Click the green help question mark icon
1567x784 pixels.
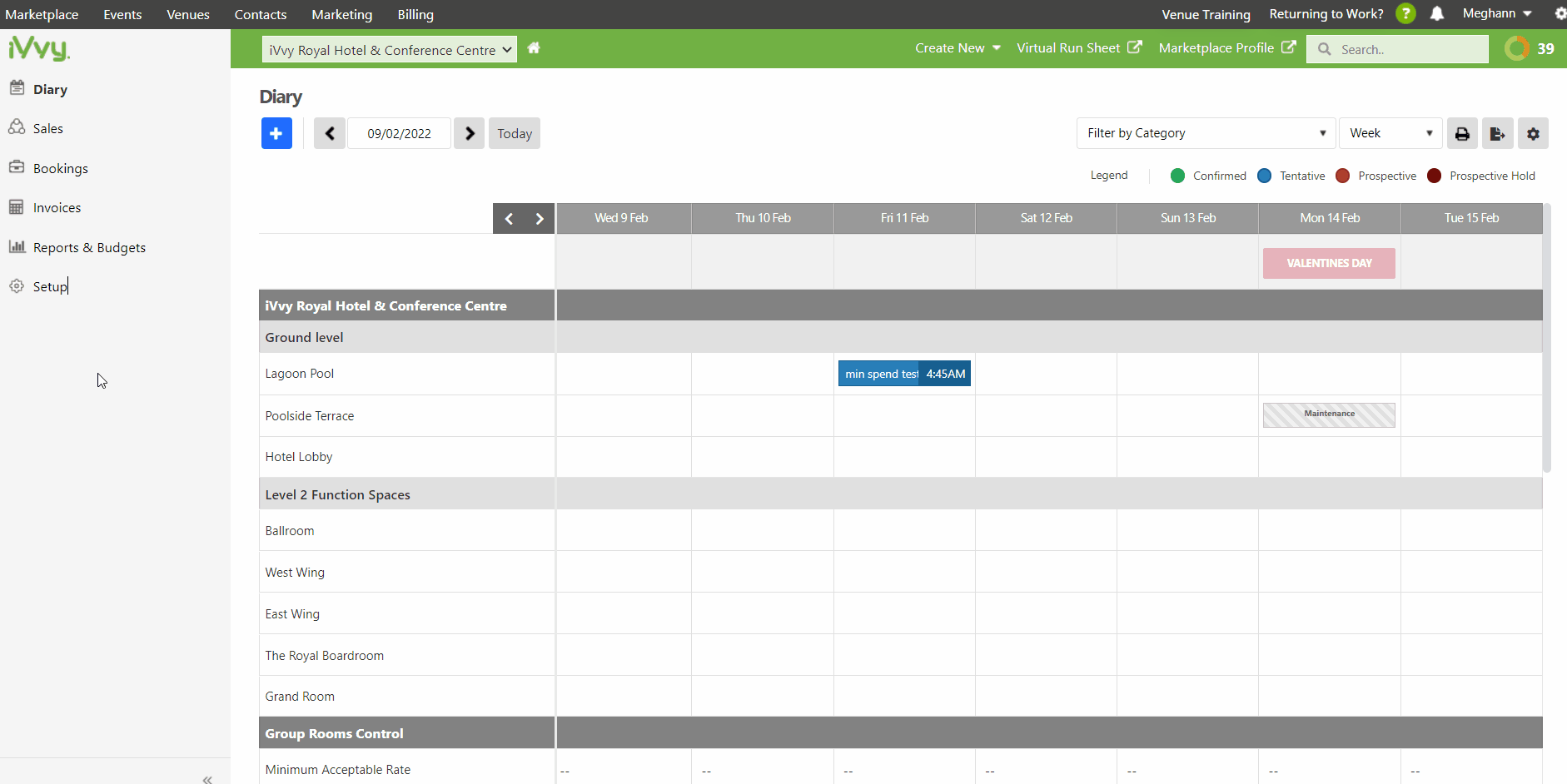[x=1405, y=13]
